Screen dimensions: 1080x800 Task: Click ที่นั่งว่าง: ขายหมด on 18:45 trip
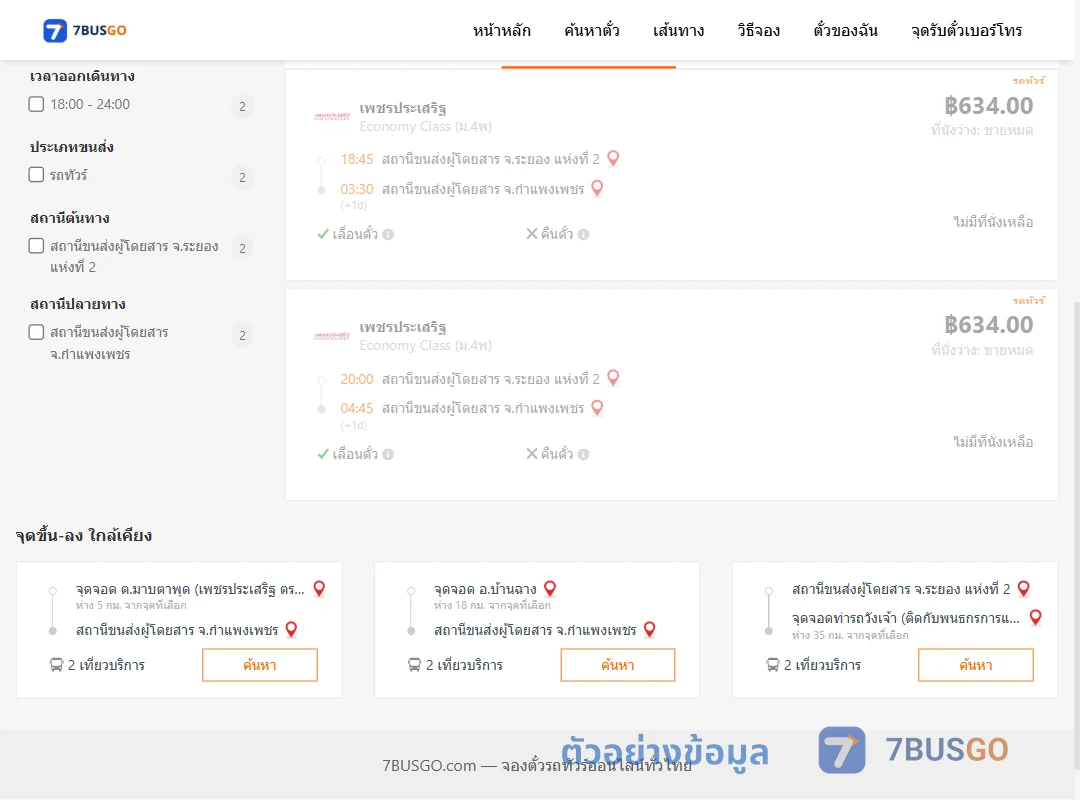point(982,130)
